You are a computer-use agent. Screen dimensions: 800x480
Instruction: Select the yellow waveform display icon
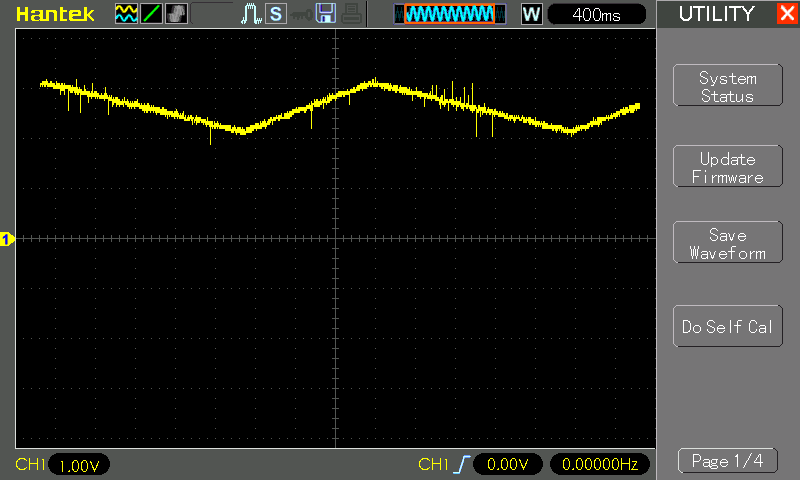127,14
